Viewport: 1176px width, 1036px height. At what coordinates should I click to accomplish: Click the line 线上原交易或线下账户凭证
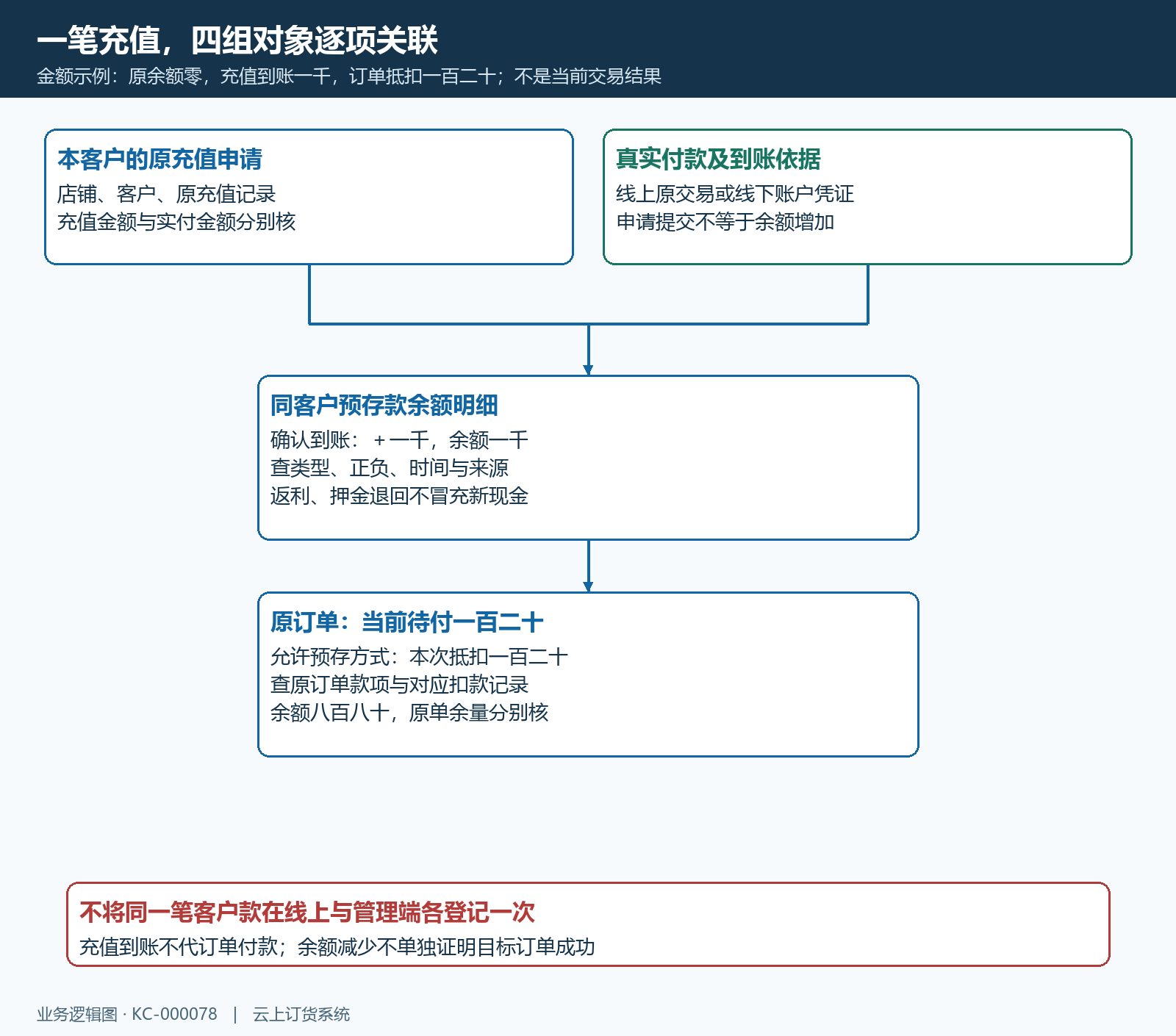pos(735,194)
